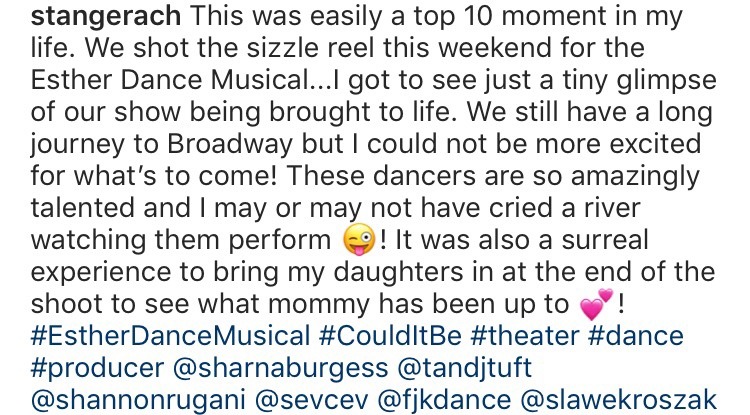Click the word 'daughters' in the caption
The height and width of the screenshot is (415, 750).
point(398,273)
